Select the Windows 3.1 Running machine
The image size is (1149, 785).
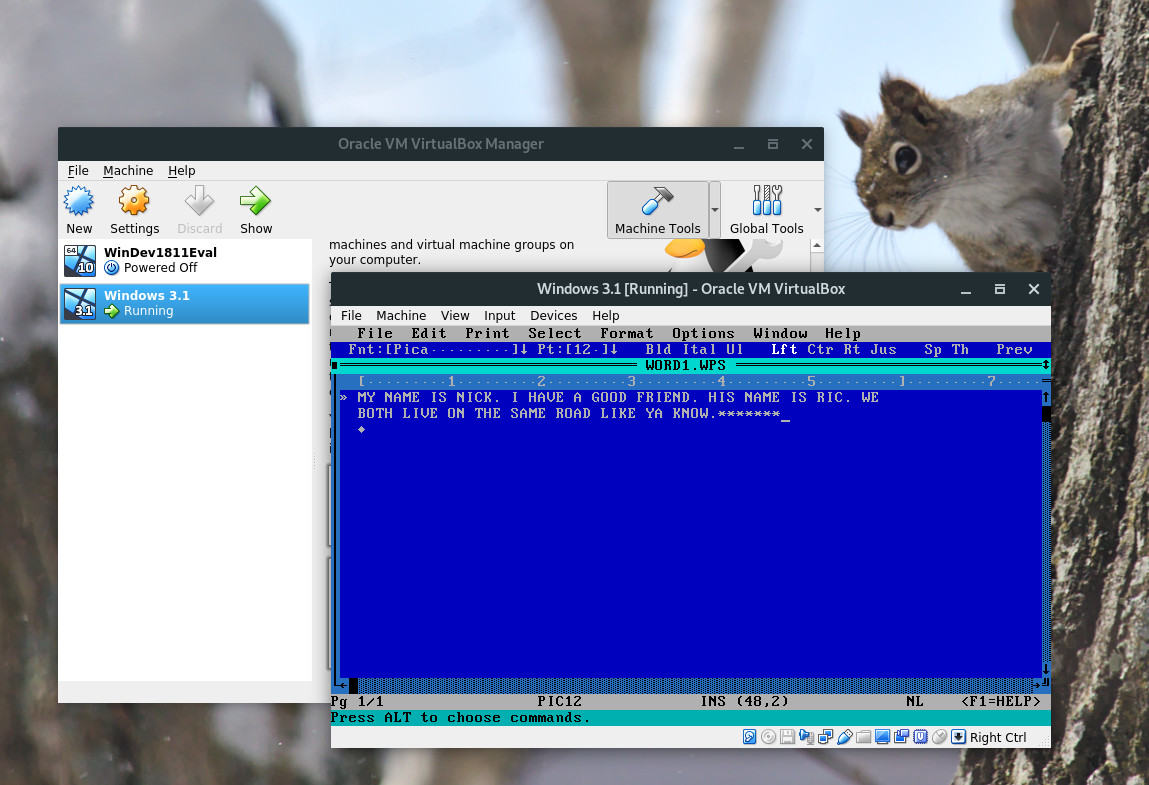185,303
